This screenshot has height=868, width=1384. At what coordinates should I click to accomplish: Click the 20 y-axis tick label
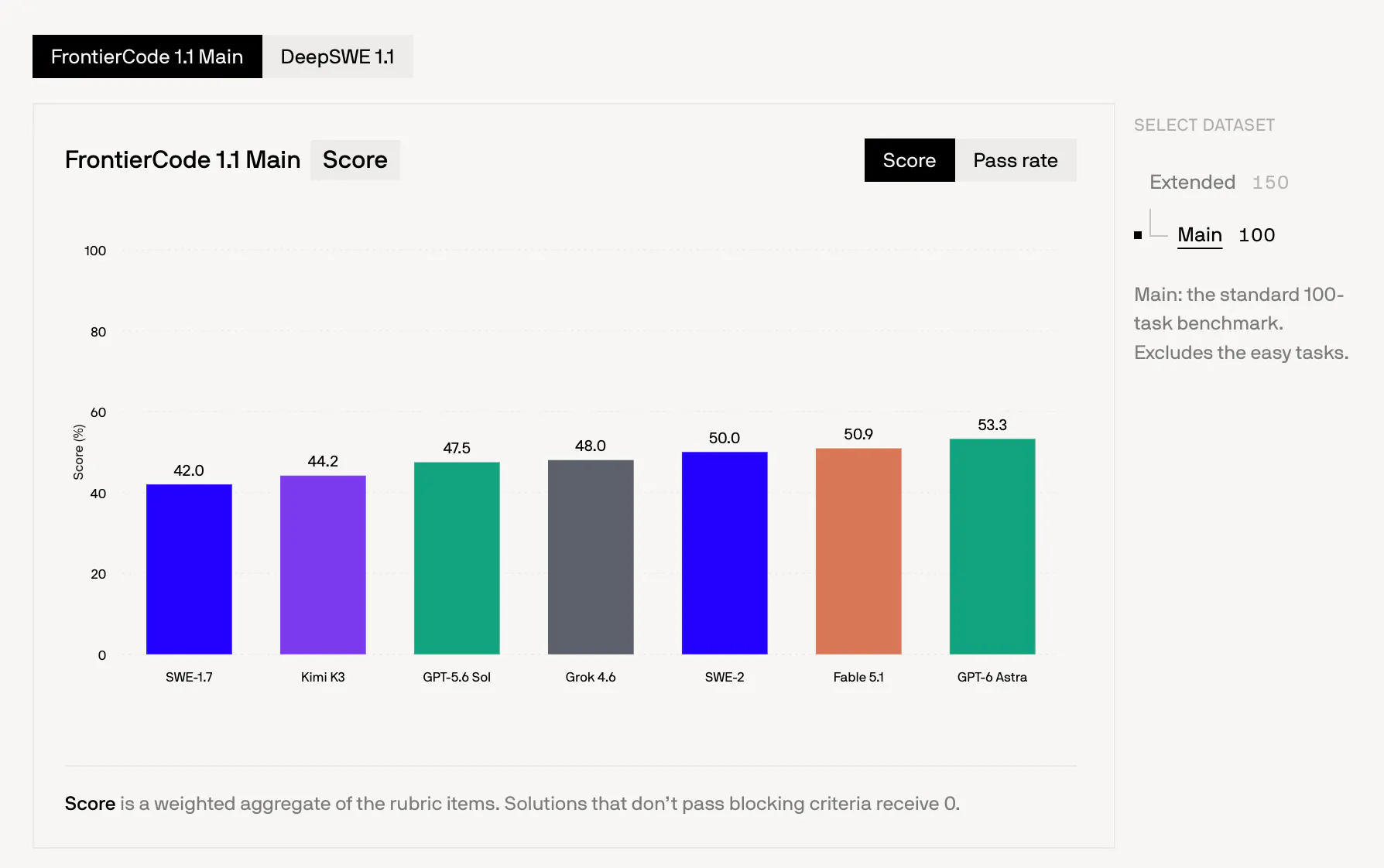click(x=98, y=574)
